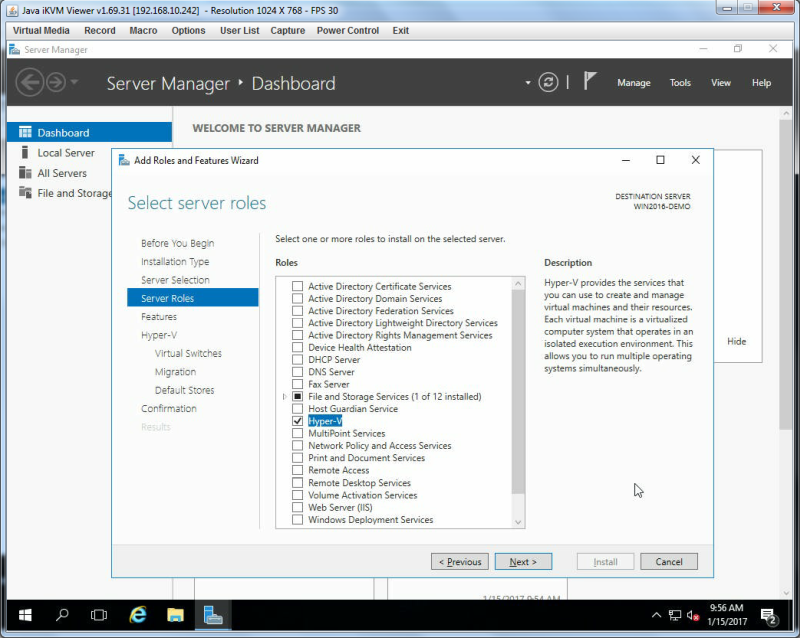Open the View menu in Server Manager

coord(721,83)
